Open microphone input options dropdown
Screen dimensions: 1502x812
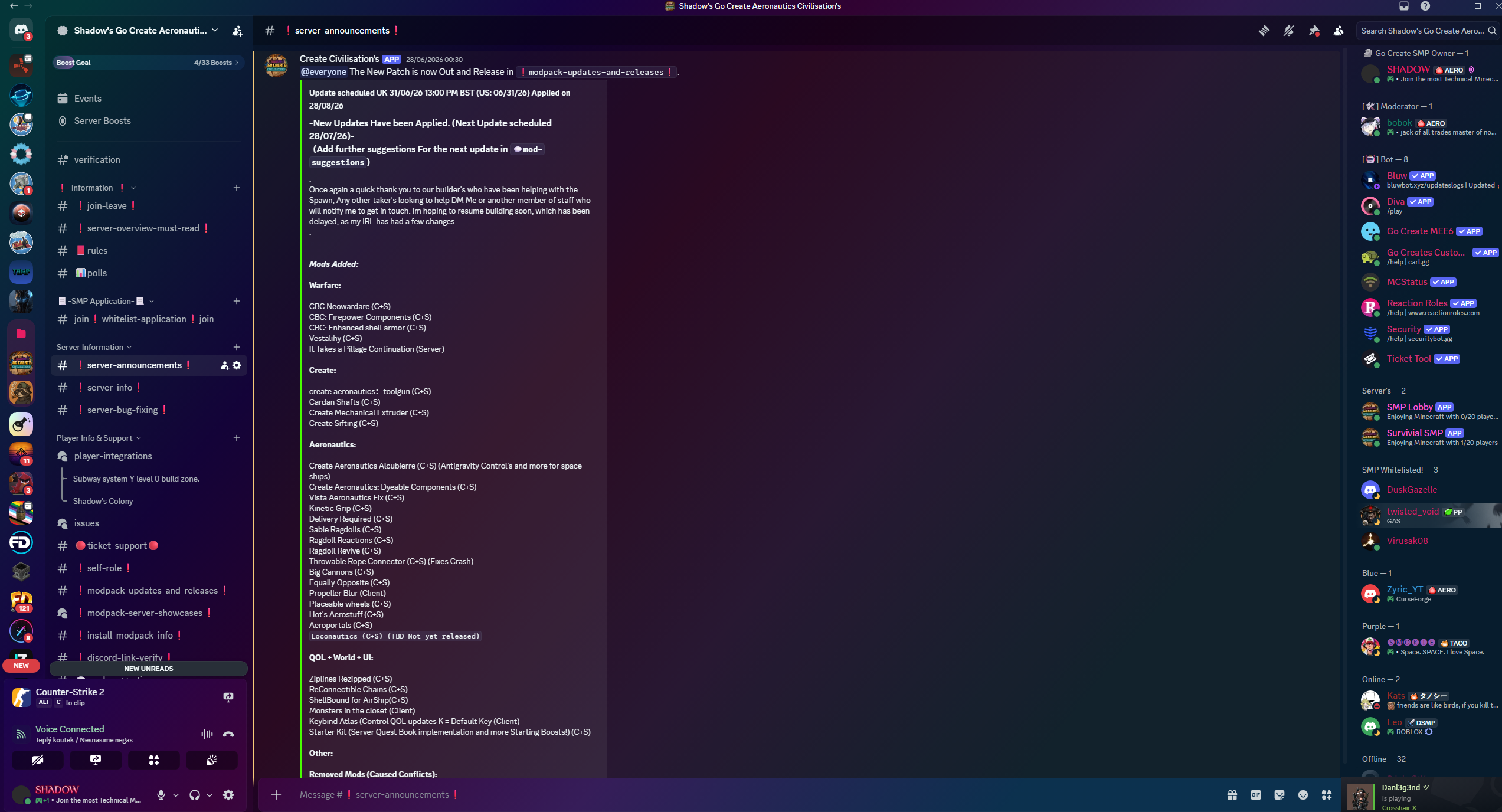click(x=176, y=795)
